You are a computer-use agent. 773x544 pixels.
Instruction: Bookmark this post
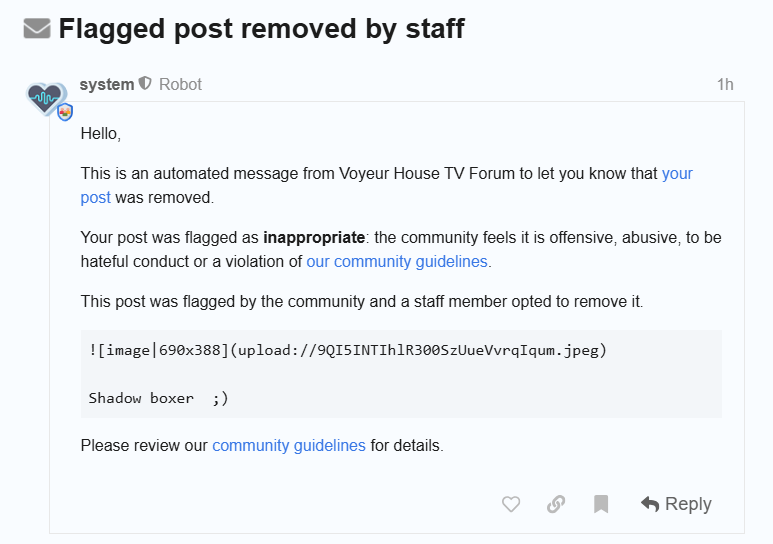coord(601,504)
